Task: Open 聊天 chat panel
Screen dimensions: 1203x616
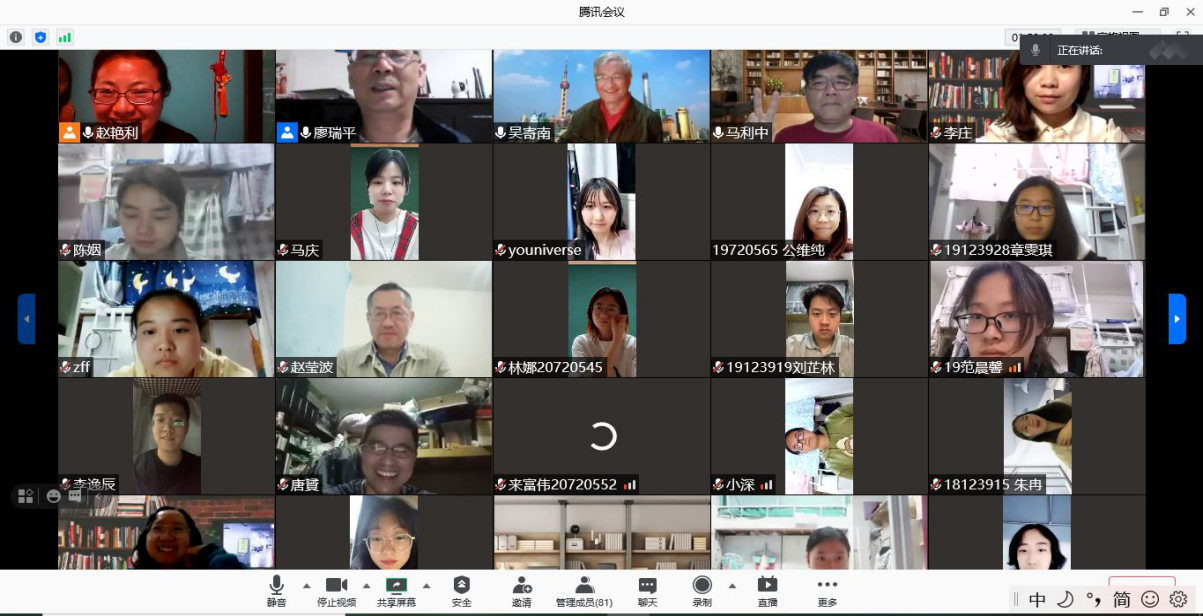Action: click(647, 589)
